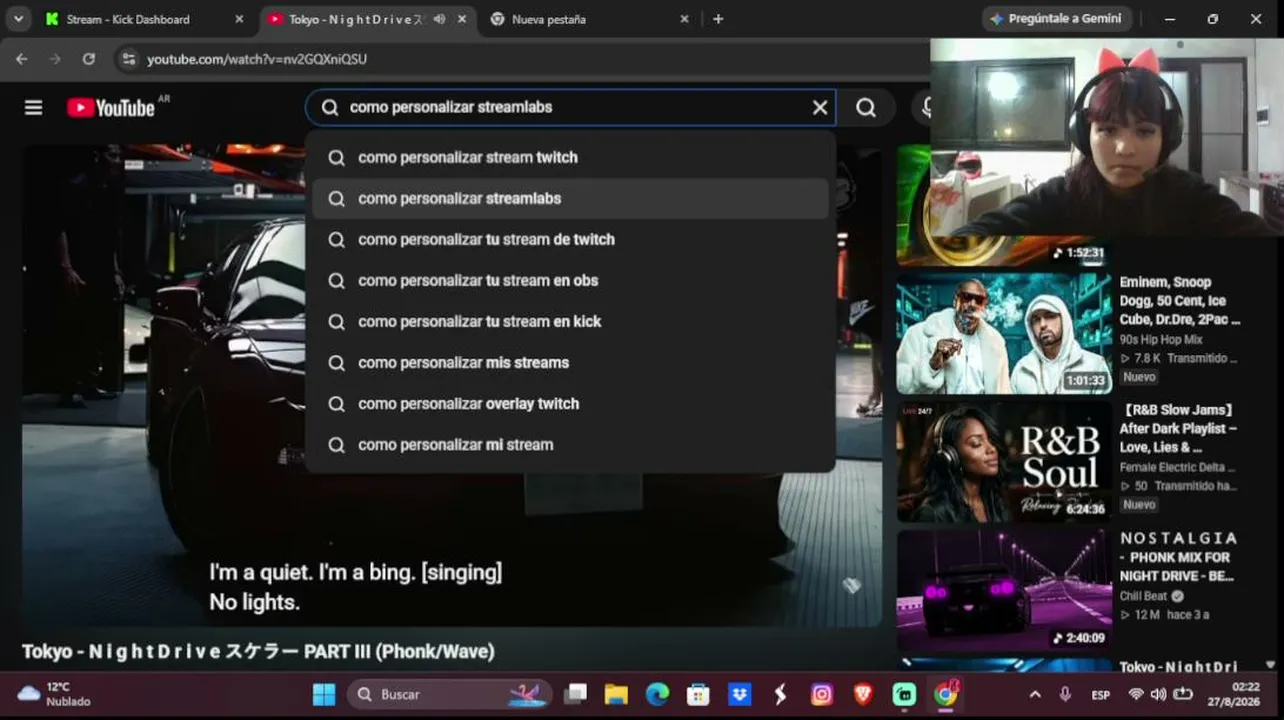Expand the tab search dropdown arrow
This screenshot has width=1284, height=720.
click(20, 19)
